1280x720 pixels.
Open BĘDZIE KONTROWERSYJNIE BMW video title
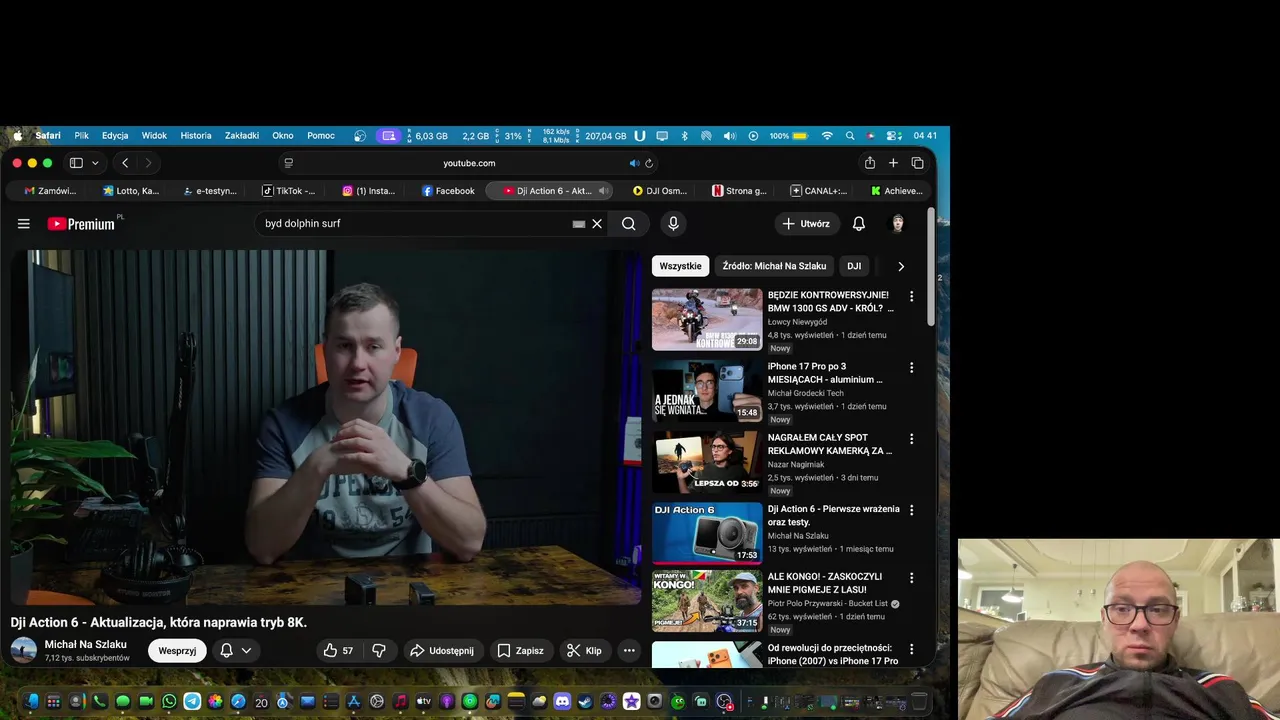pos(830,302)
